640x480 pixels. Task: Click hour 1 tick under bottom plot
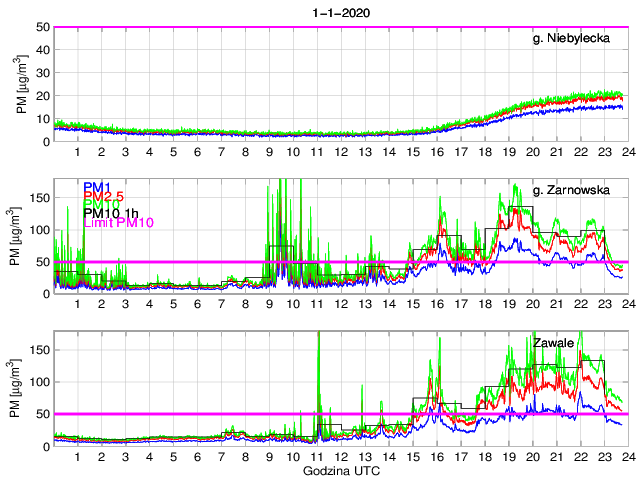tap(78, 456)
